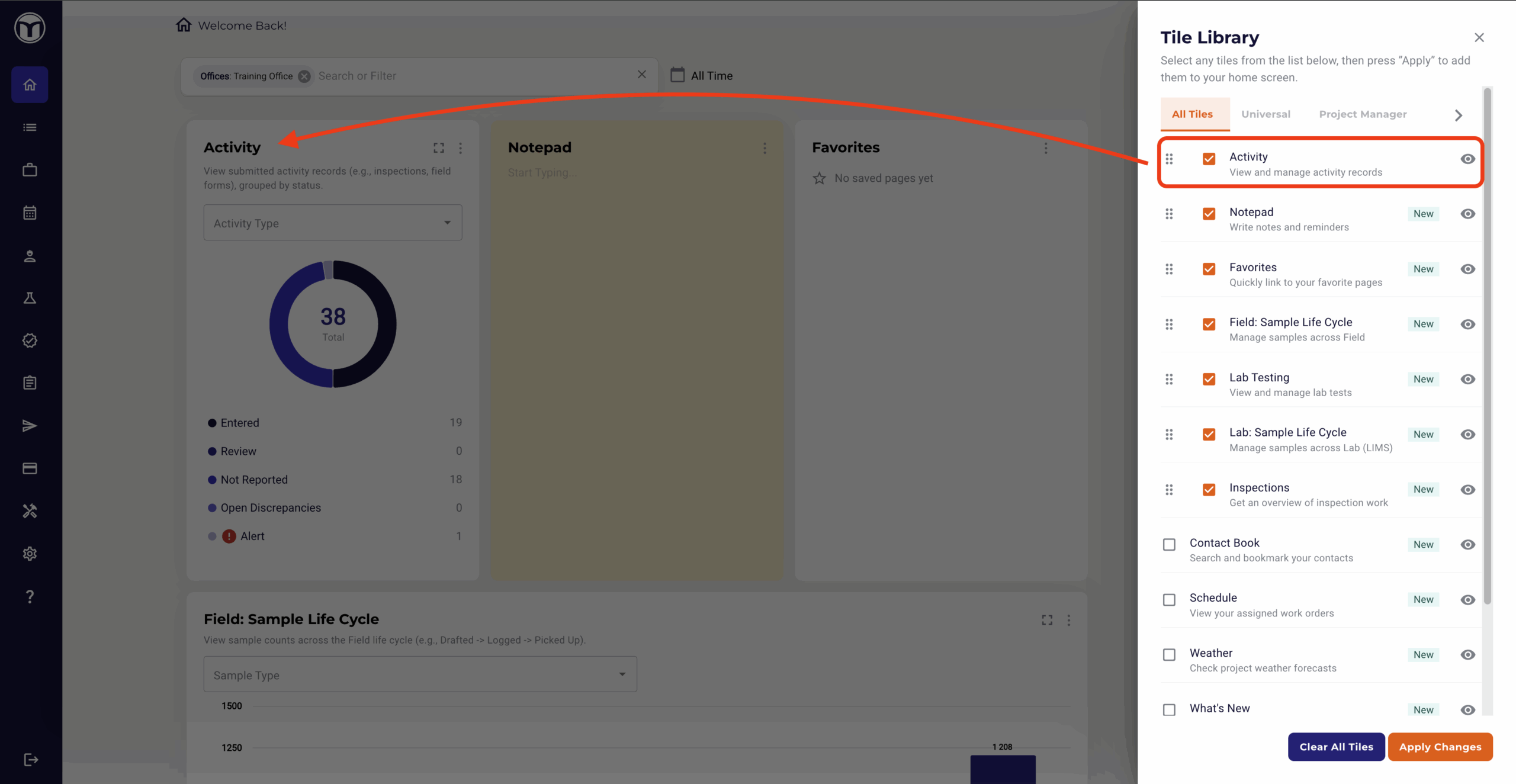Screen dimensions: 1516x784
Task: Expand Activity tile to fullscreen
Action: 439,148
